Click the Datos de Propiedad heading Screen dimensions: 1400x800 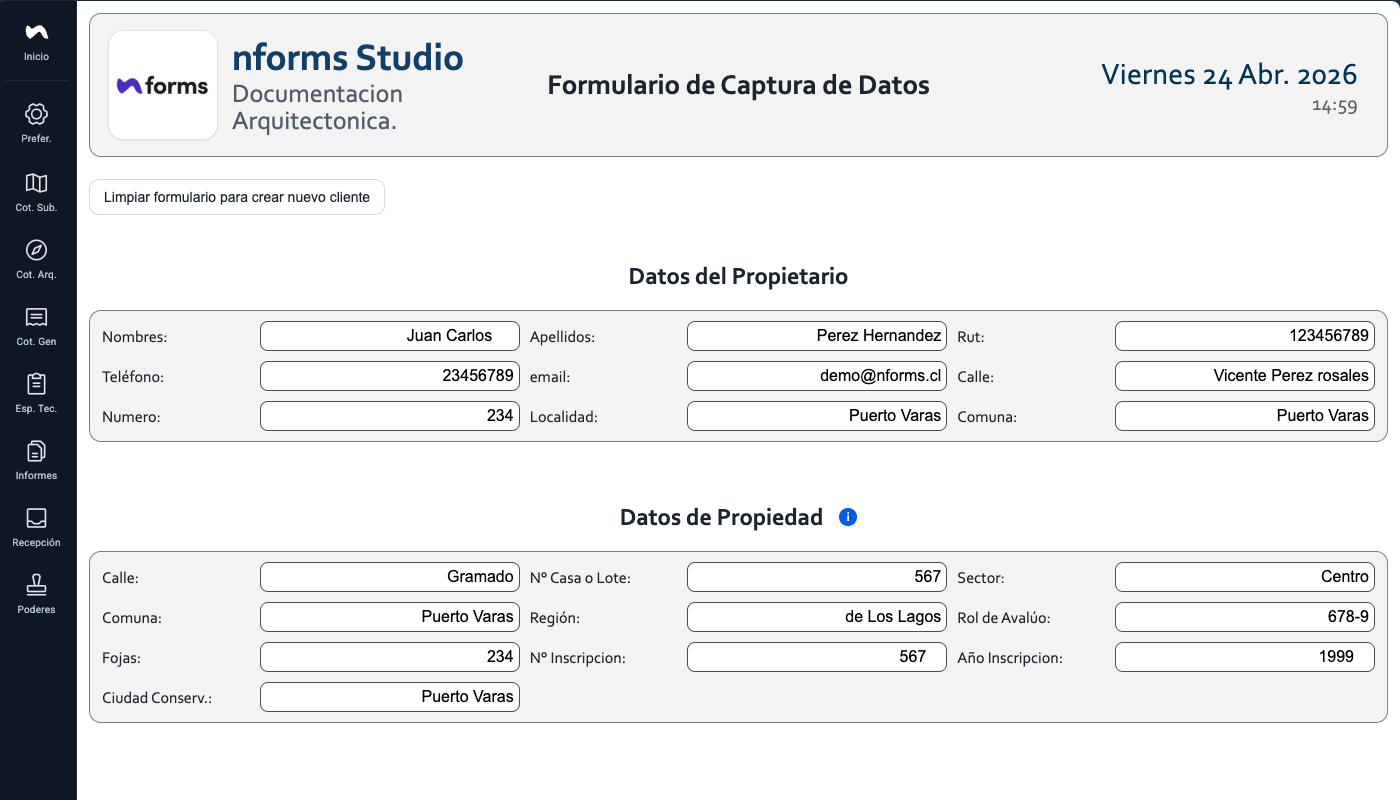click(721, 517)
